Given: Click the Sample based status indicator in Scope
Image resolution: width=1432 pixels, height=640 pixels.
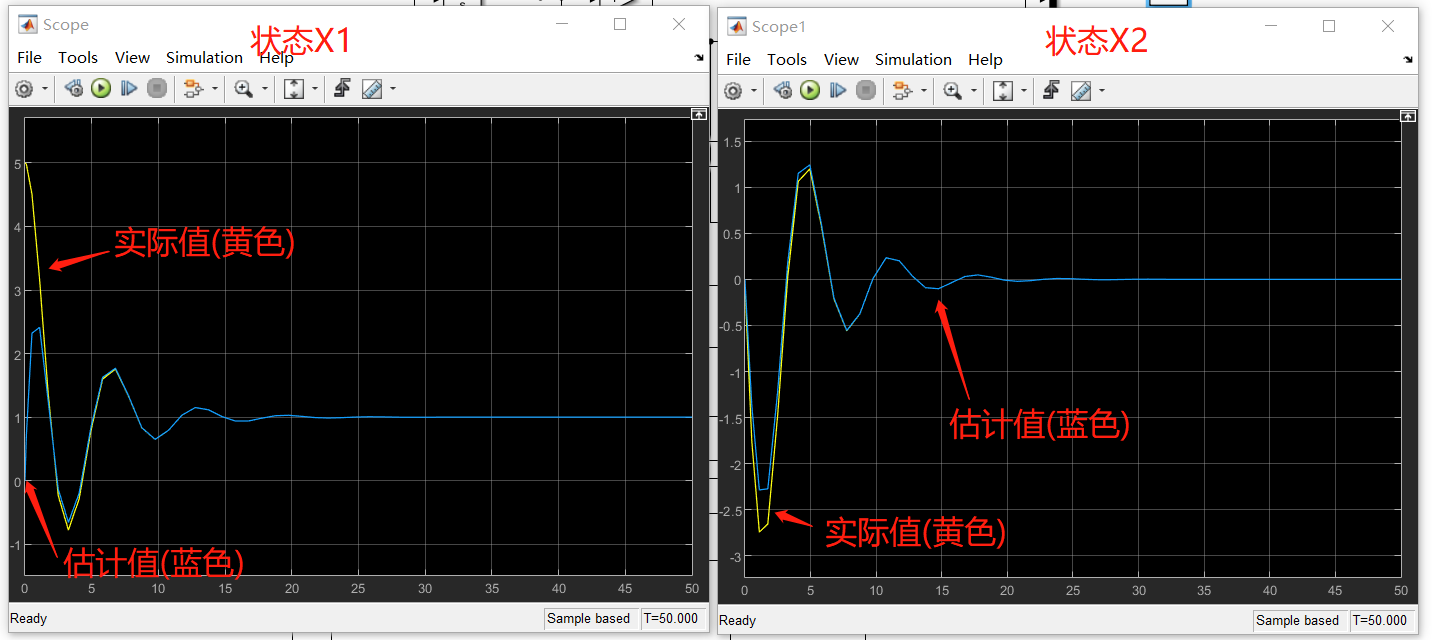Looking at the screenshot, I should tap(590, 618).
